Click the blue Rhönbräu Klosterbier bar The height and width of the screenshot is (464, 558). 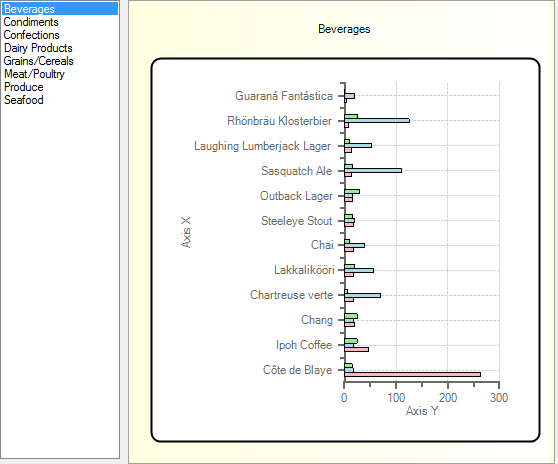click(377, 121)
